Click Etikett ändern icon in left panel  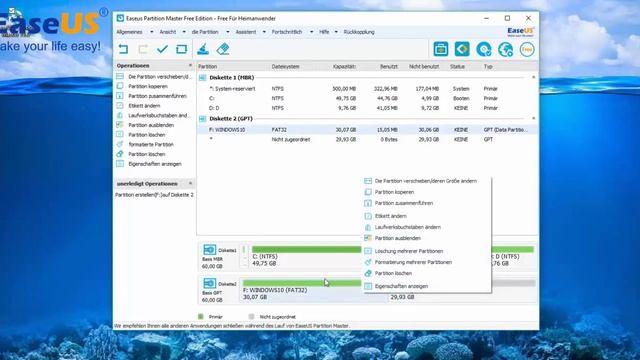tap(120, 106)
